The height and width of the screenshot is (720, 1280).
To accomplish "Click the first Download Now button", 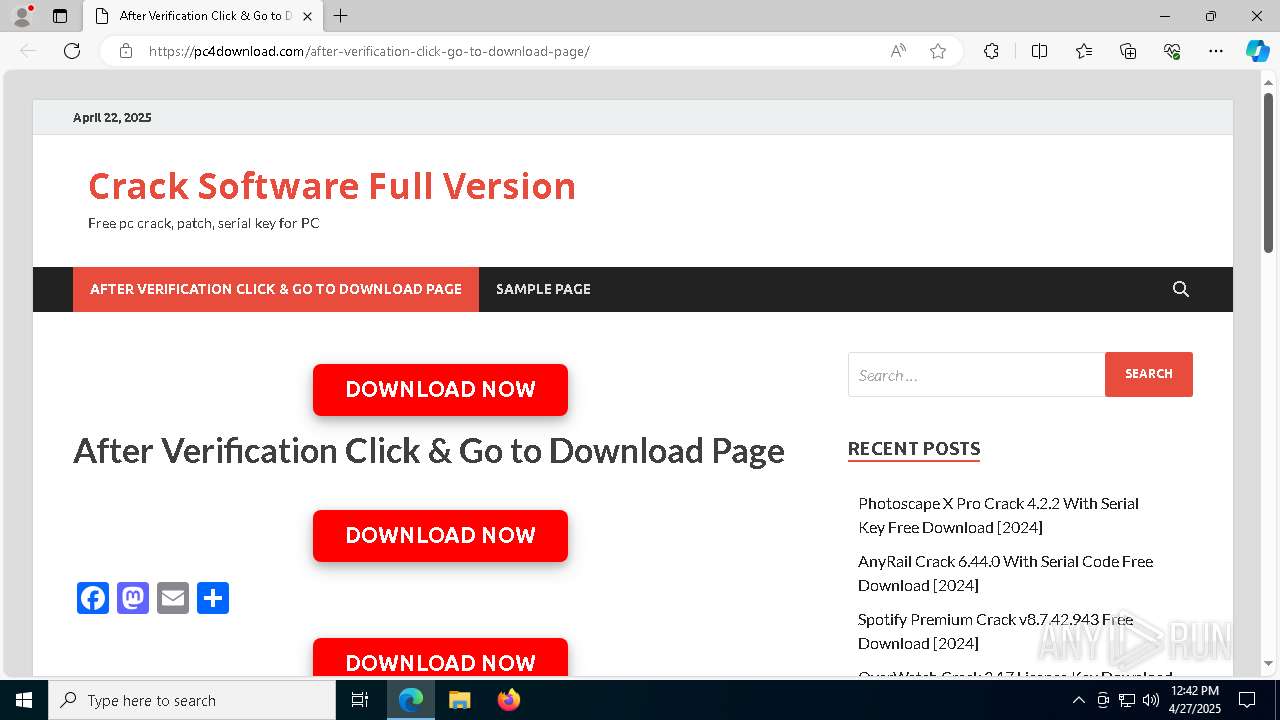I will click(440, 390).
